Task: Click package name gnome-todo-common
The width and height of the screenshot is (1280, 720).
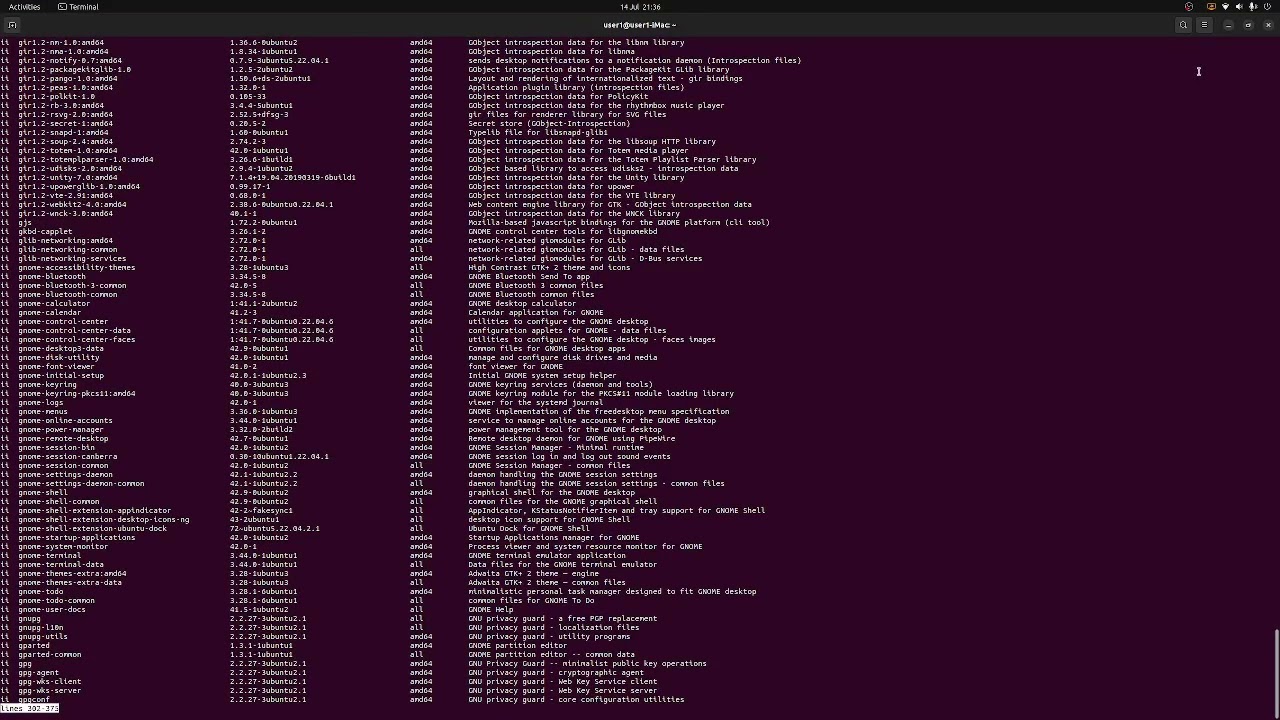Action: (x=56, y=601)
